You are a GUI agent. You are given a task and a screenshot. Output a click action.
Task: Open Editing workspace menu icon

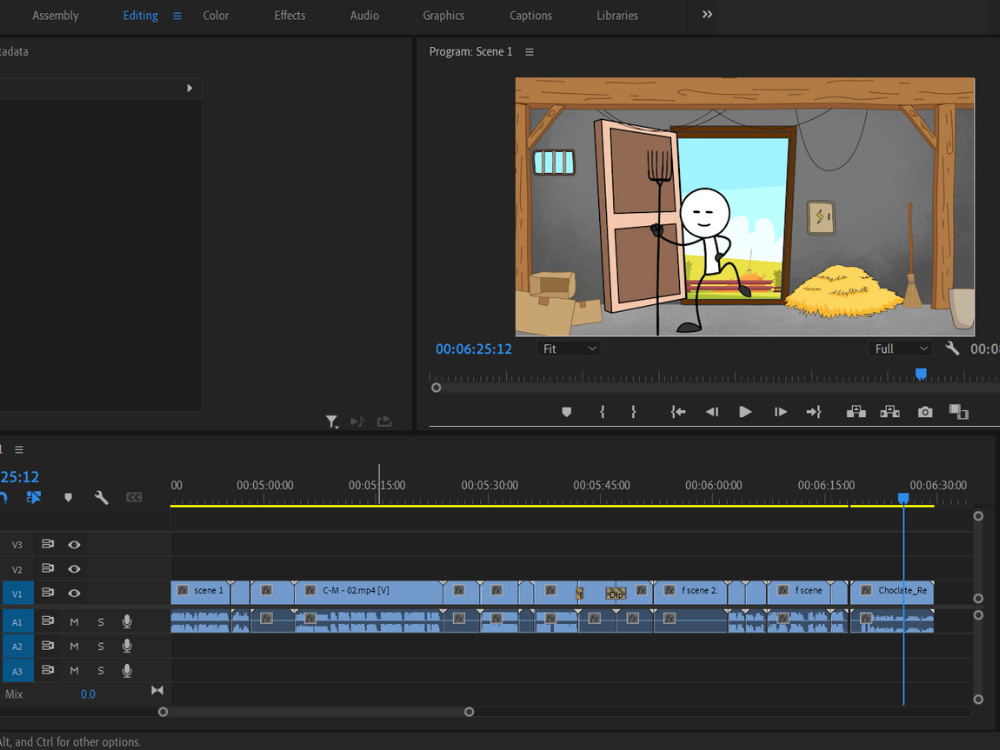177,16
